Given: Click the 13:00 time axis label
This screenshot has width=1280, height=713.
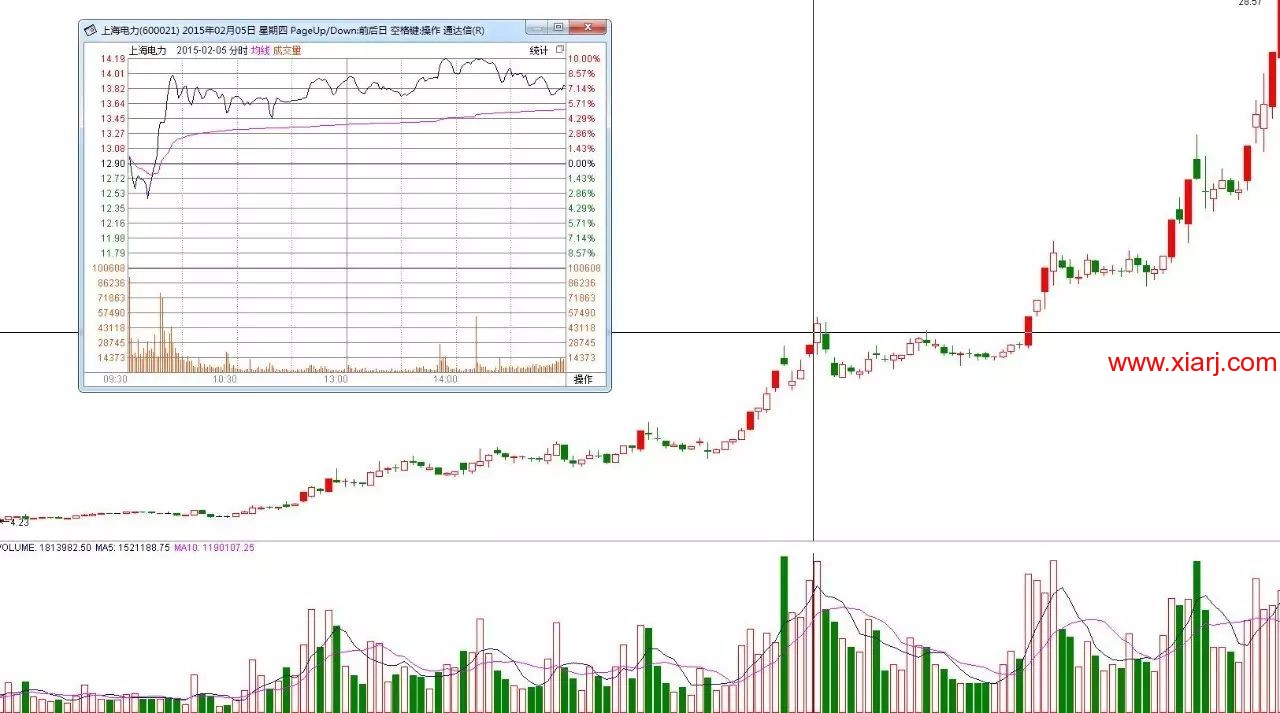Looking at the screenshot, I should [x=335, y=380].
